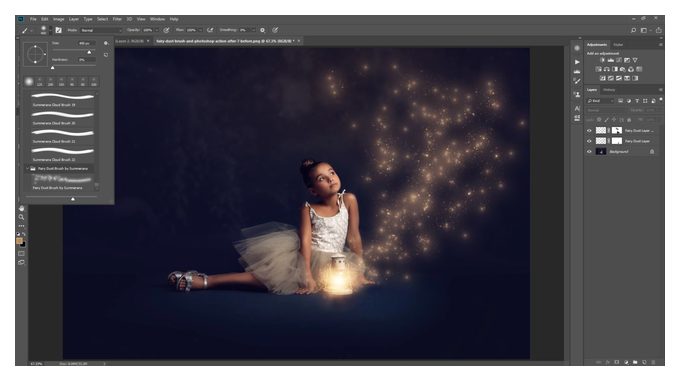Select the Fairy Dust Brush stroke preset
Screen dimensions: 680x381
(62, 179)
